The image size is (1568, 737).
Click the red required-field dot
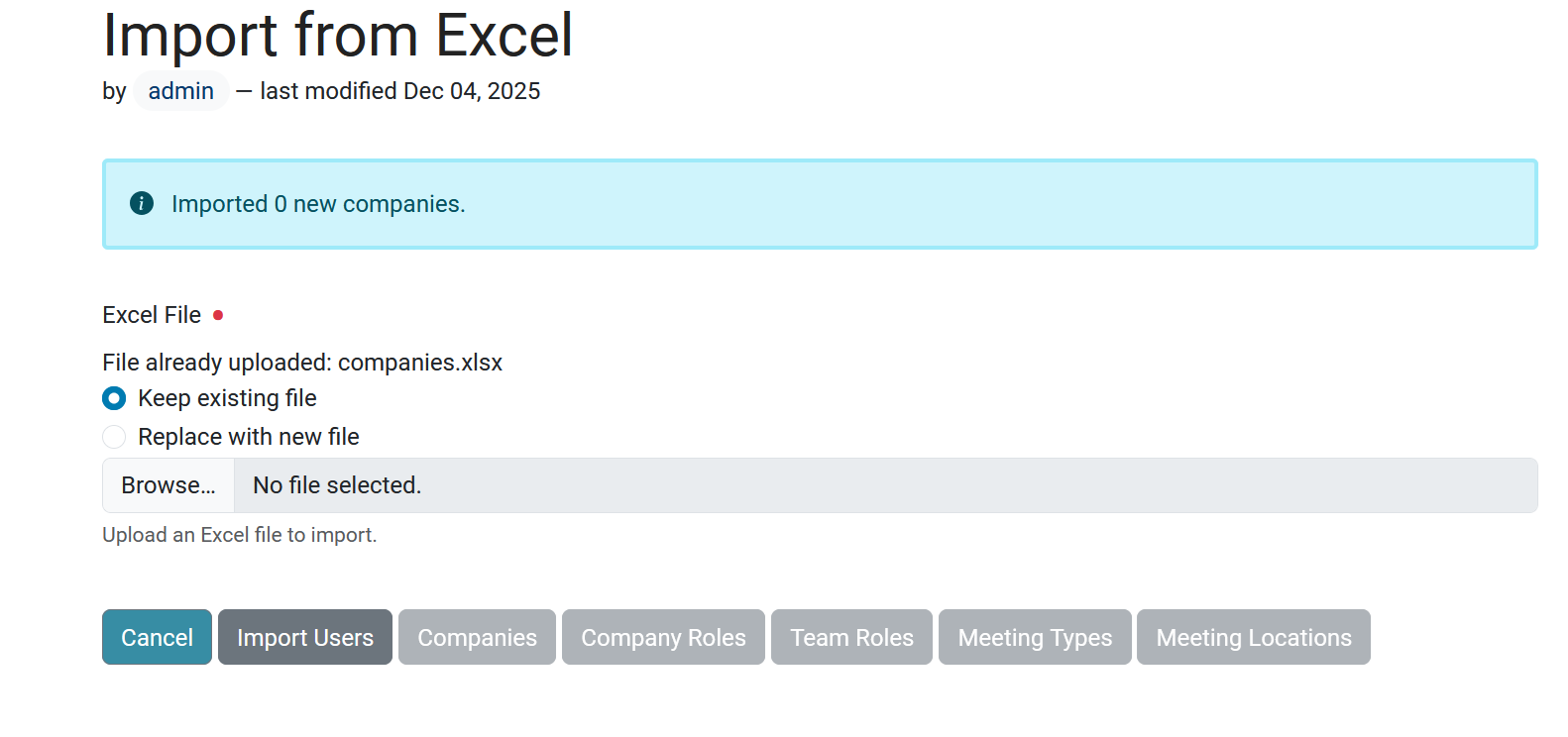tap(218, 315)
